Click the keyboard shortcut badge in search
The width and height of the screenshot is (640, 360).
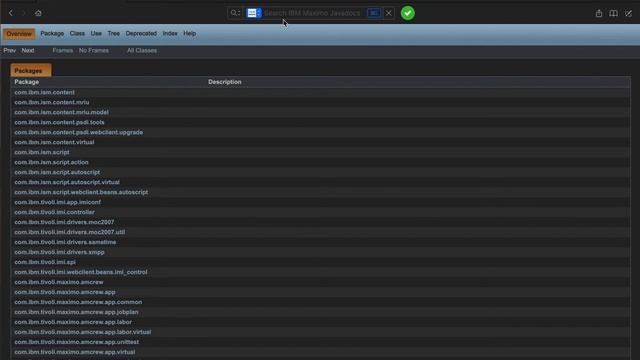click(x=373, y=13)
